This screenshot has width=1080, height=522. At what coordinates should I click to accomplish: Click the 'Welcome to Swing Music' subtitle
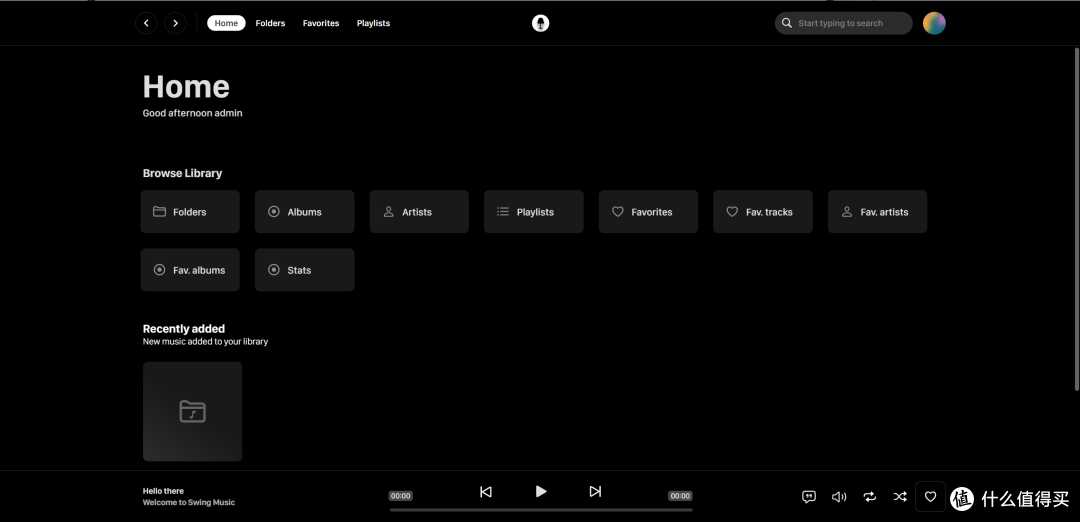click(189, 503)
